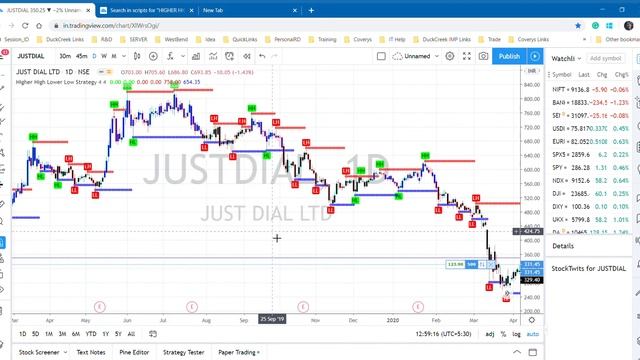The height and width of the screenshot is (360, 640).
Task: Take a chart snapshot with camera icon
Action: [x=483, y=56]
